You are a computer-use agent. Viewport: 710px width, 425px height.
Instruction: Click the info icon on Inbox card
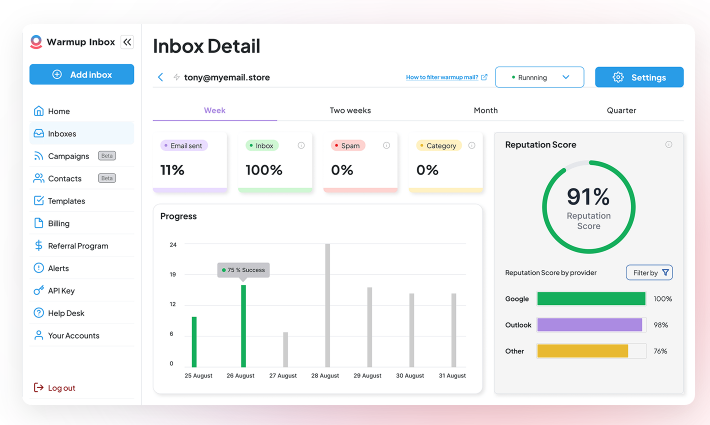pos(301,145)
